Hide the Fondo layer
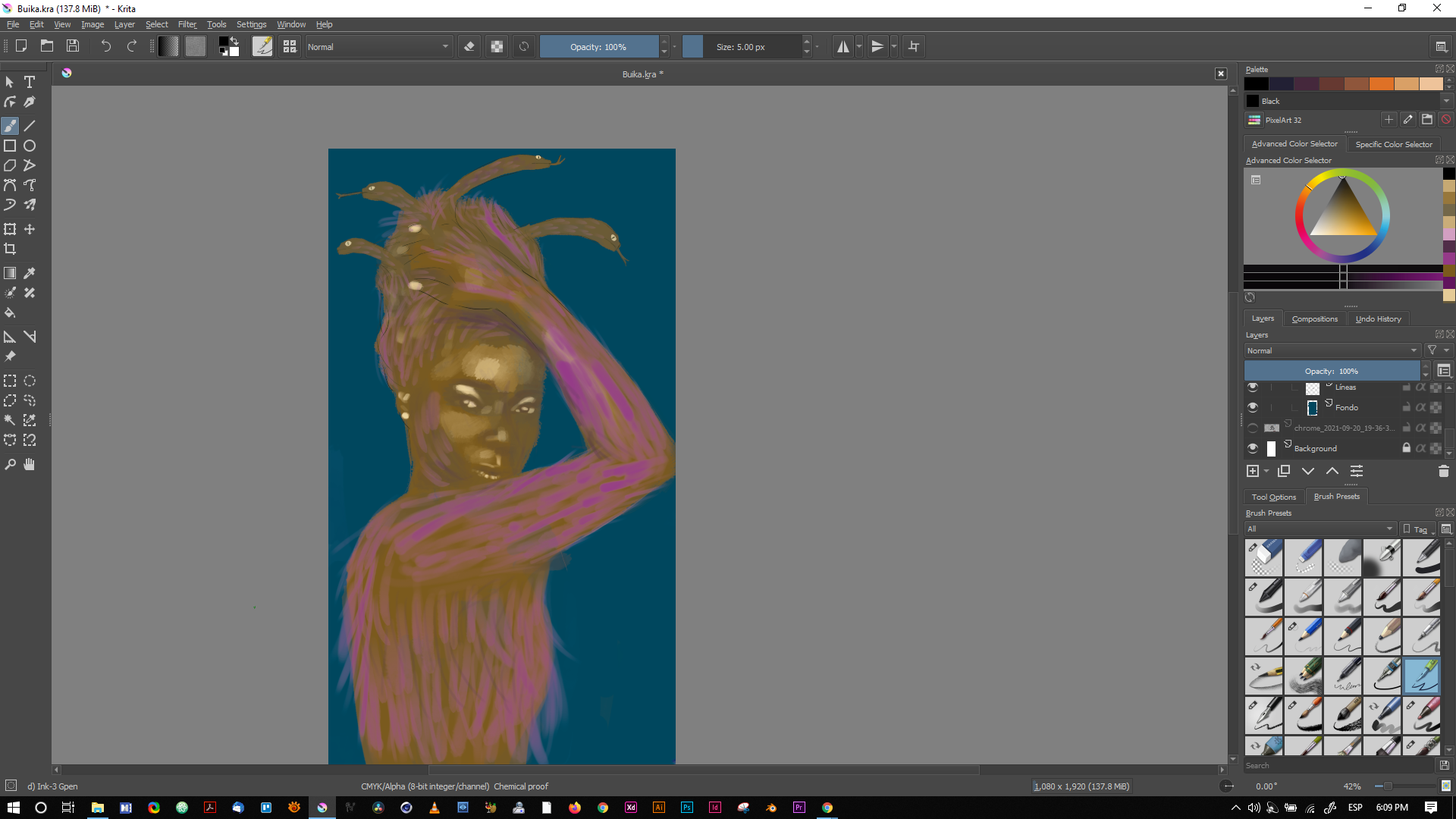The image size is (1456, 819). pyautogui.click(x=1253, y=407)
